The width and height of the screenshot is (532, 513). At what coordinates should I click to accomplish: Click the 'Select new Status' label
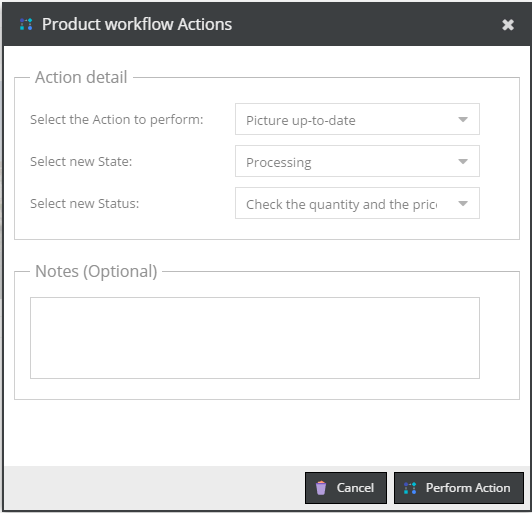(85, 204)
